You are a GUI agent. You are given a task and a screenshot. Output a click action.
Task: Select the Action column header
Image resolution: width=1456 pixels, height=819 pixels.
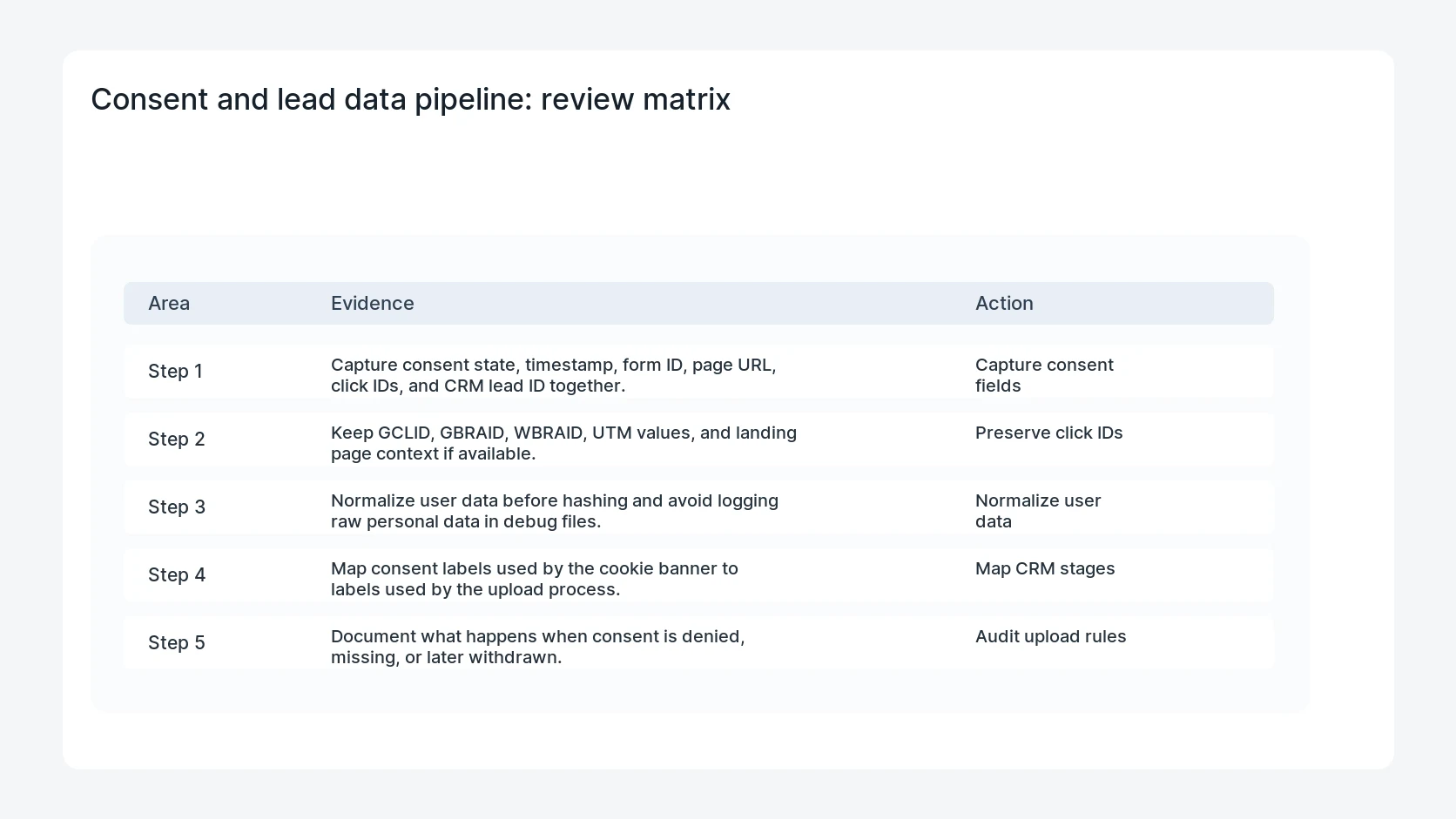click(x=1004, y=303)
